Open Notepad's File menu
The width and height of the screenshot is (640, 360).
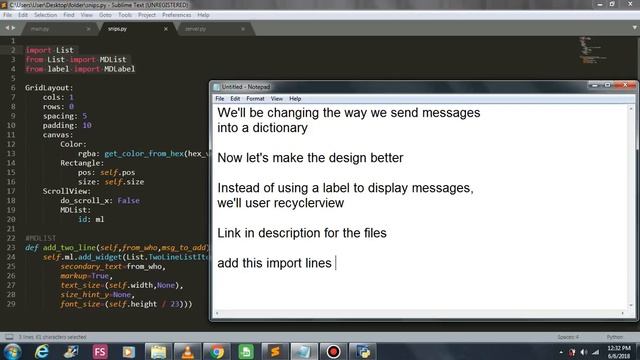(220, 99)
